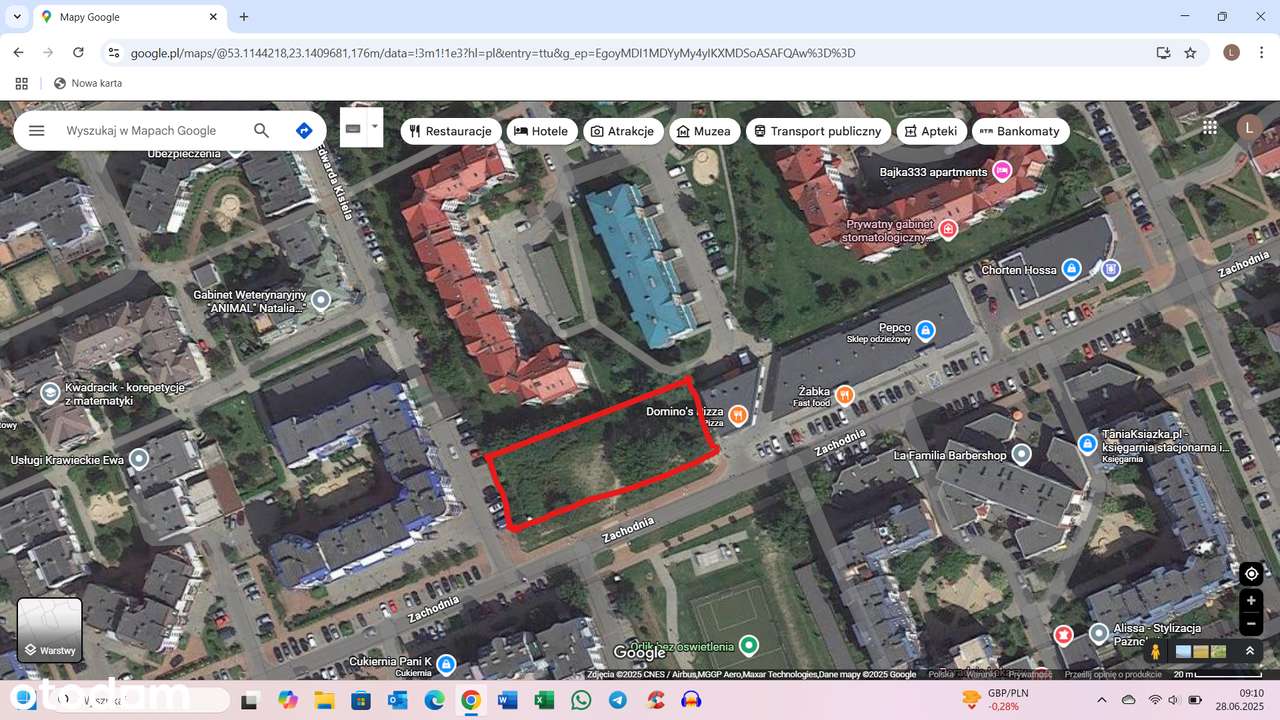Open directions with the blue arrow icon
The image size is (1280, 720).
(x=304, y=131)
